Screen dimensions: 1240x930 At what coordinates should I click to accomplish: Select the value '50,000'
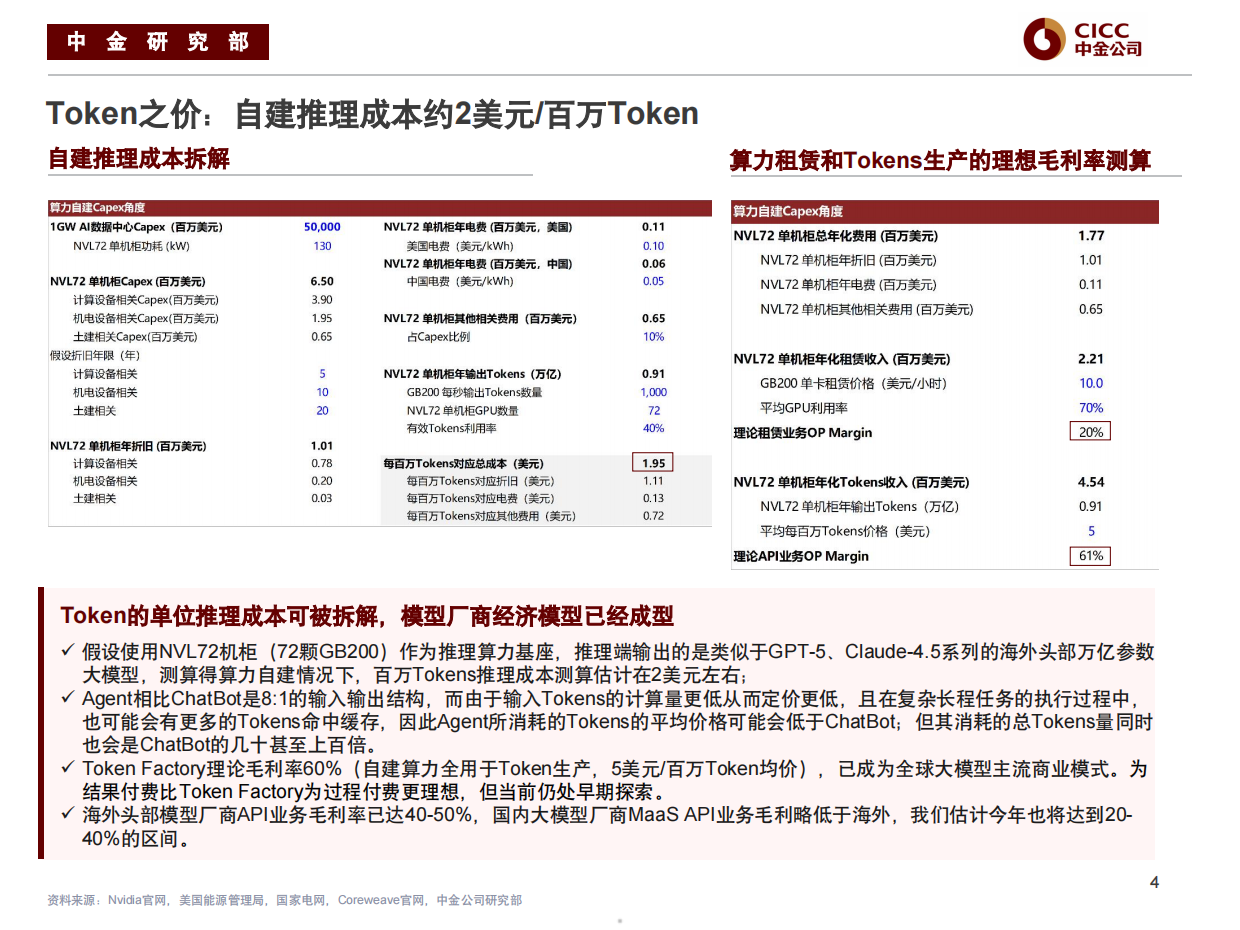(x=322, y=227)
